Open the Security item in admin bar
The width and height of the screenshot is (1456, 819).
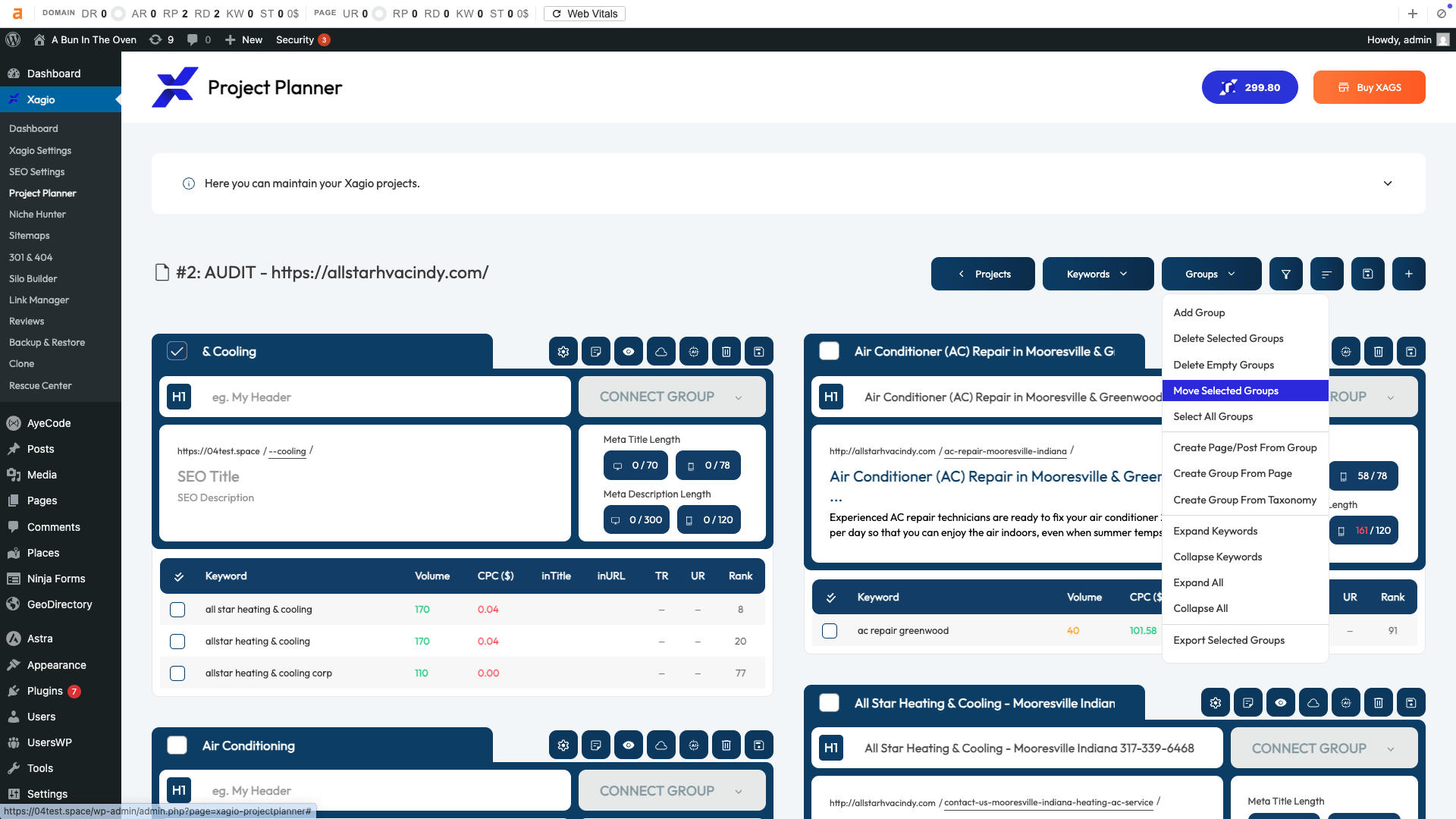pyautogui.click(x=302, y=39)
